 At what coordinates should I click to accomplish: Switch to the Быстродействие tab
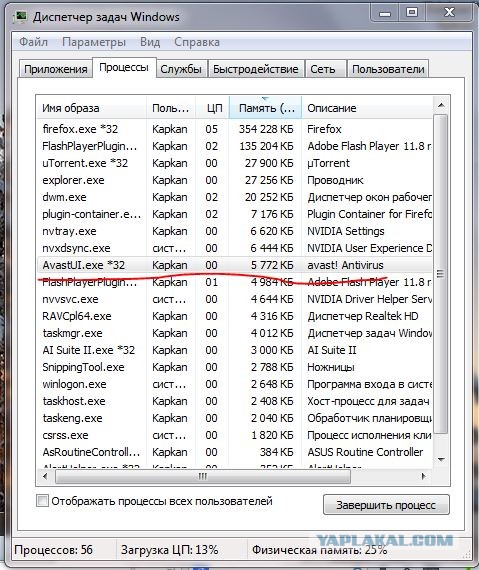[x=255, y=69]
